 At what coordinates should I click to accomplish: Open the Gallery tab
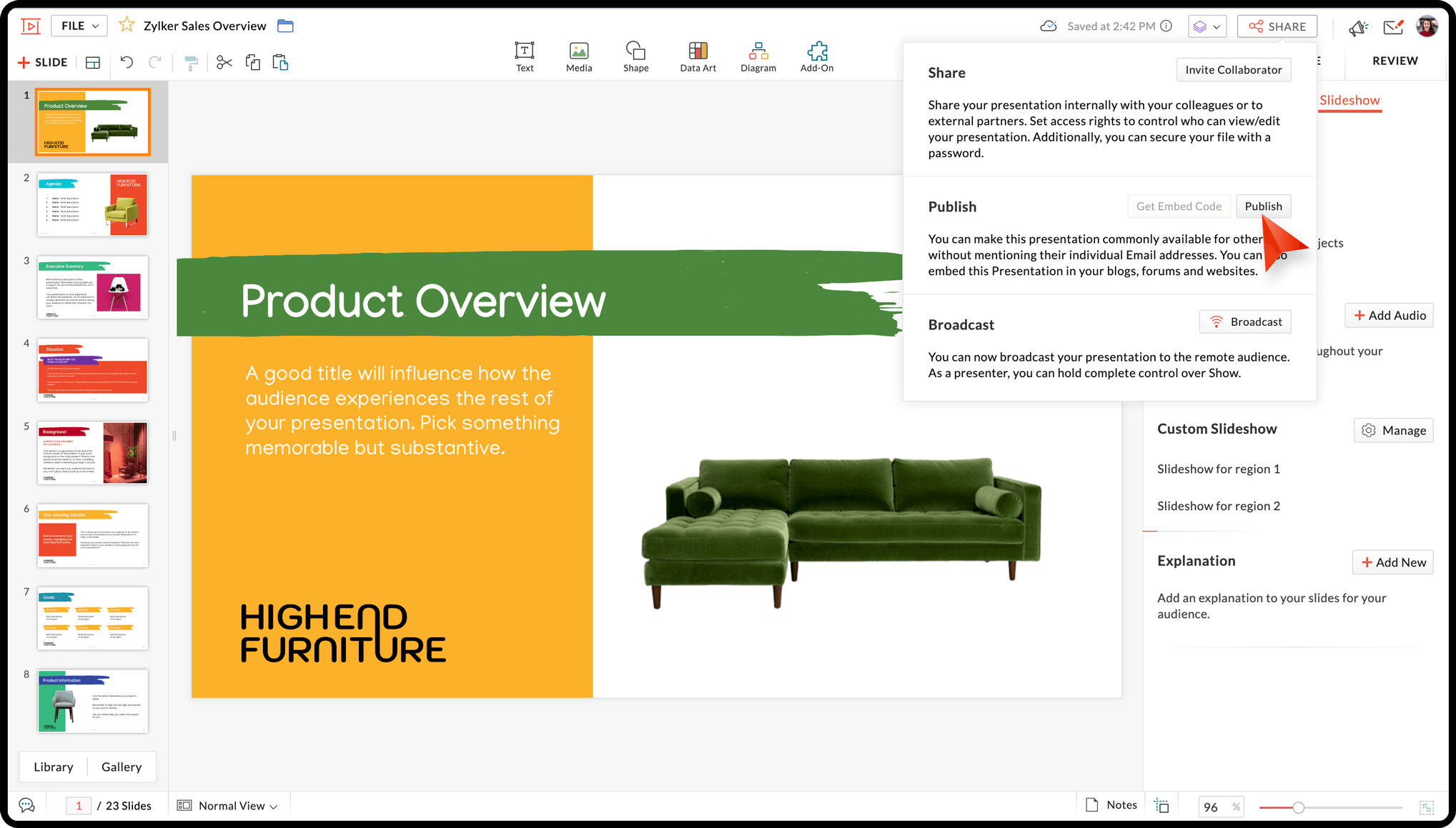(122, 767)
